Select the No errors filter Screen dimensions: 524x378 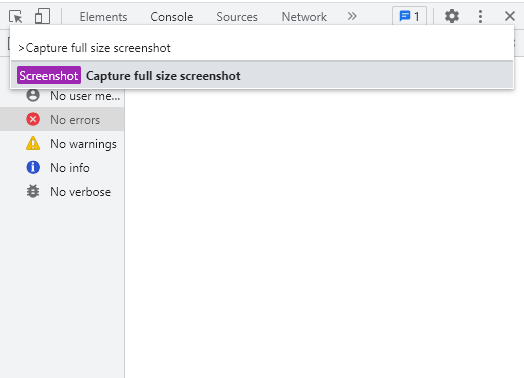62,119
